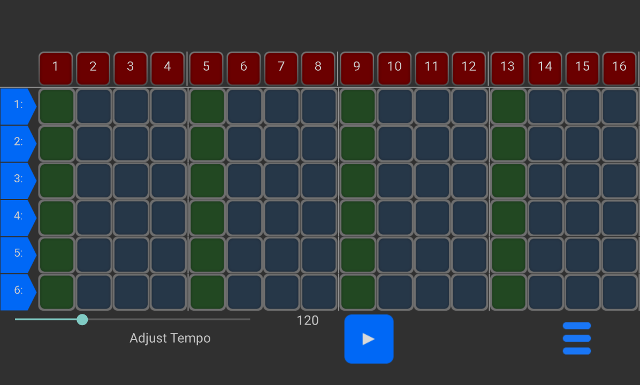Image resolution: width=640 pixels, height=385 pixels.
Task: Toggle track 6 step 8 pad
Action: [x=319, y=292]
